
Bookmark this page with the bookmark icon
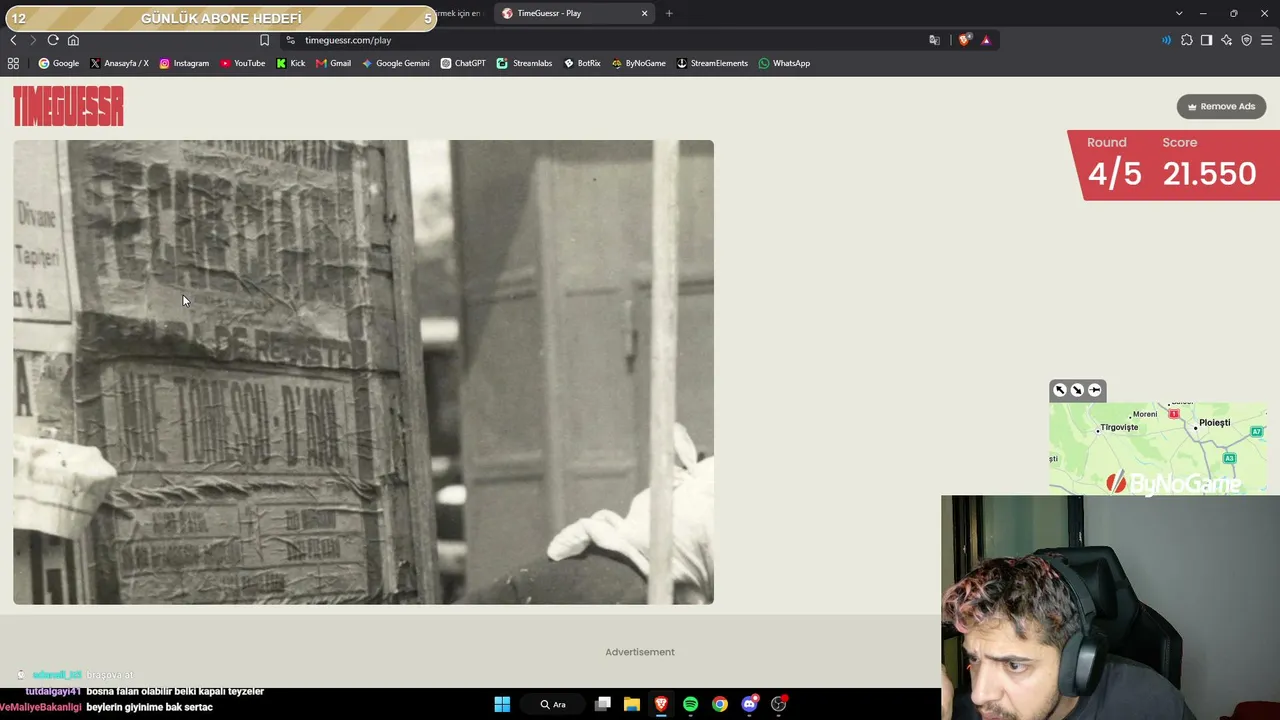[x=264, y=40]
